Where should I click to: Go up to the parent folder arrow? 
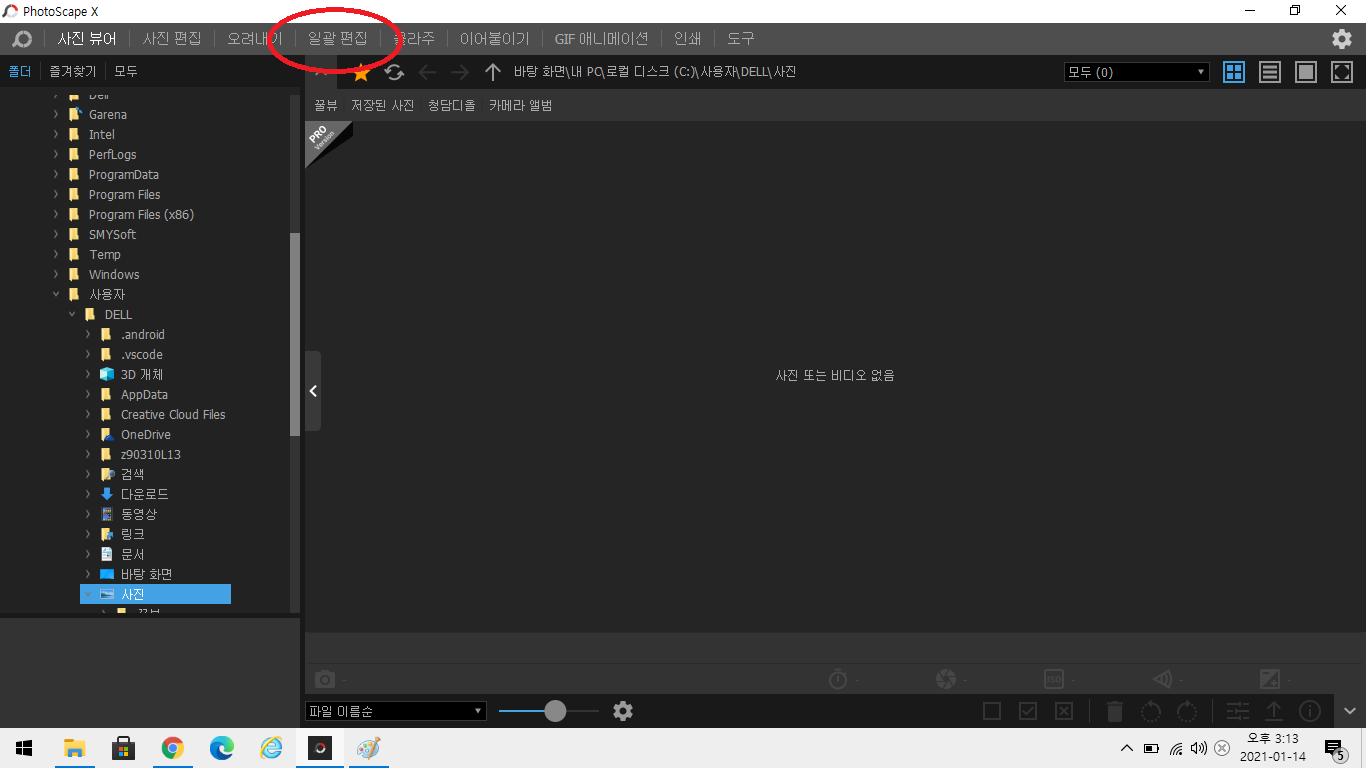click(x=492, y=72)
